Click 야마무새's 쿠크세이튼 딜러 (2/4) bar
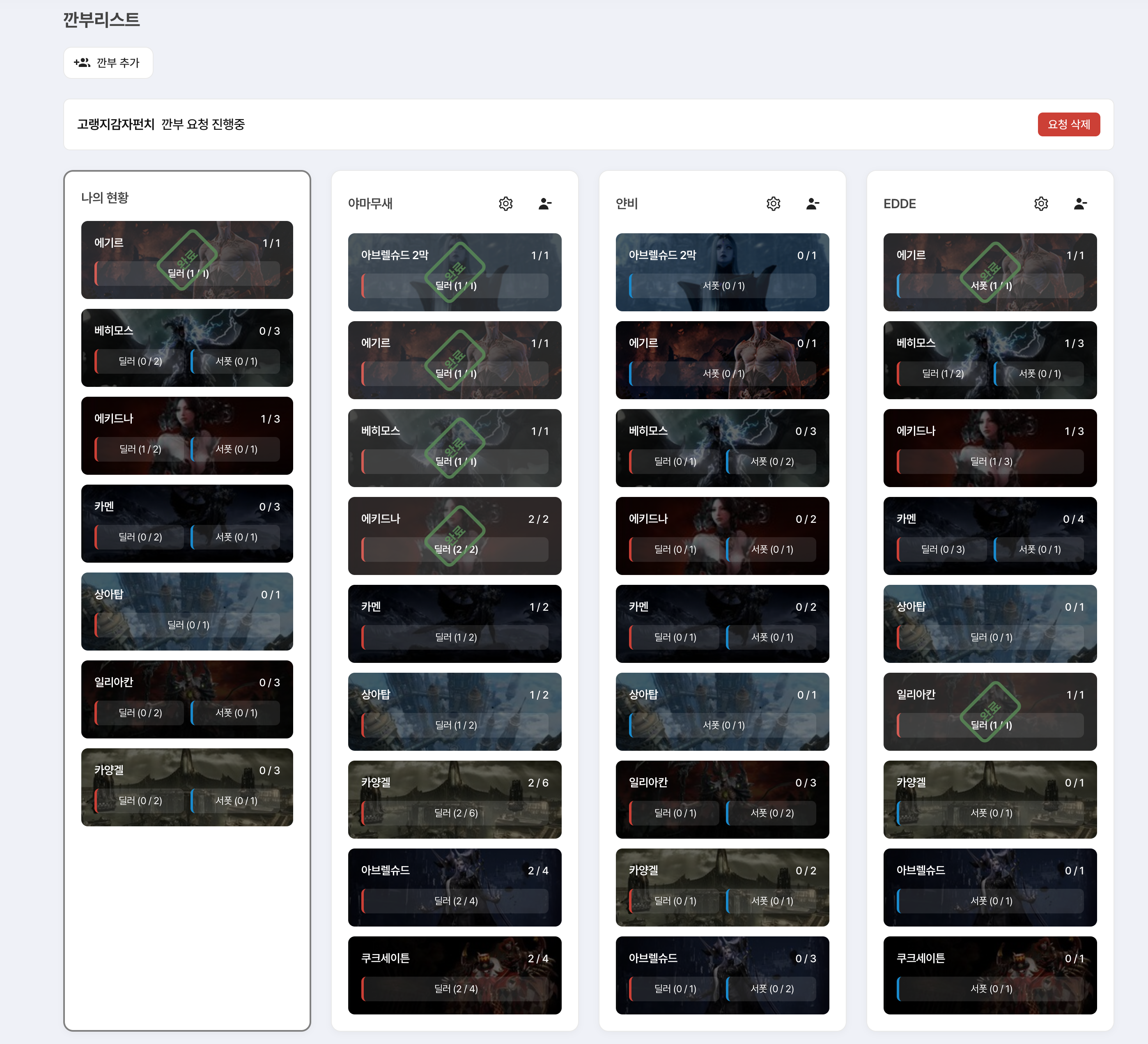This screenshot has height=1044, width=1148. click(x=455, y=989)
